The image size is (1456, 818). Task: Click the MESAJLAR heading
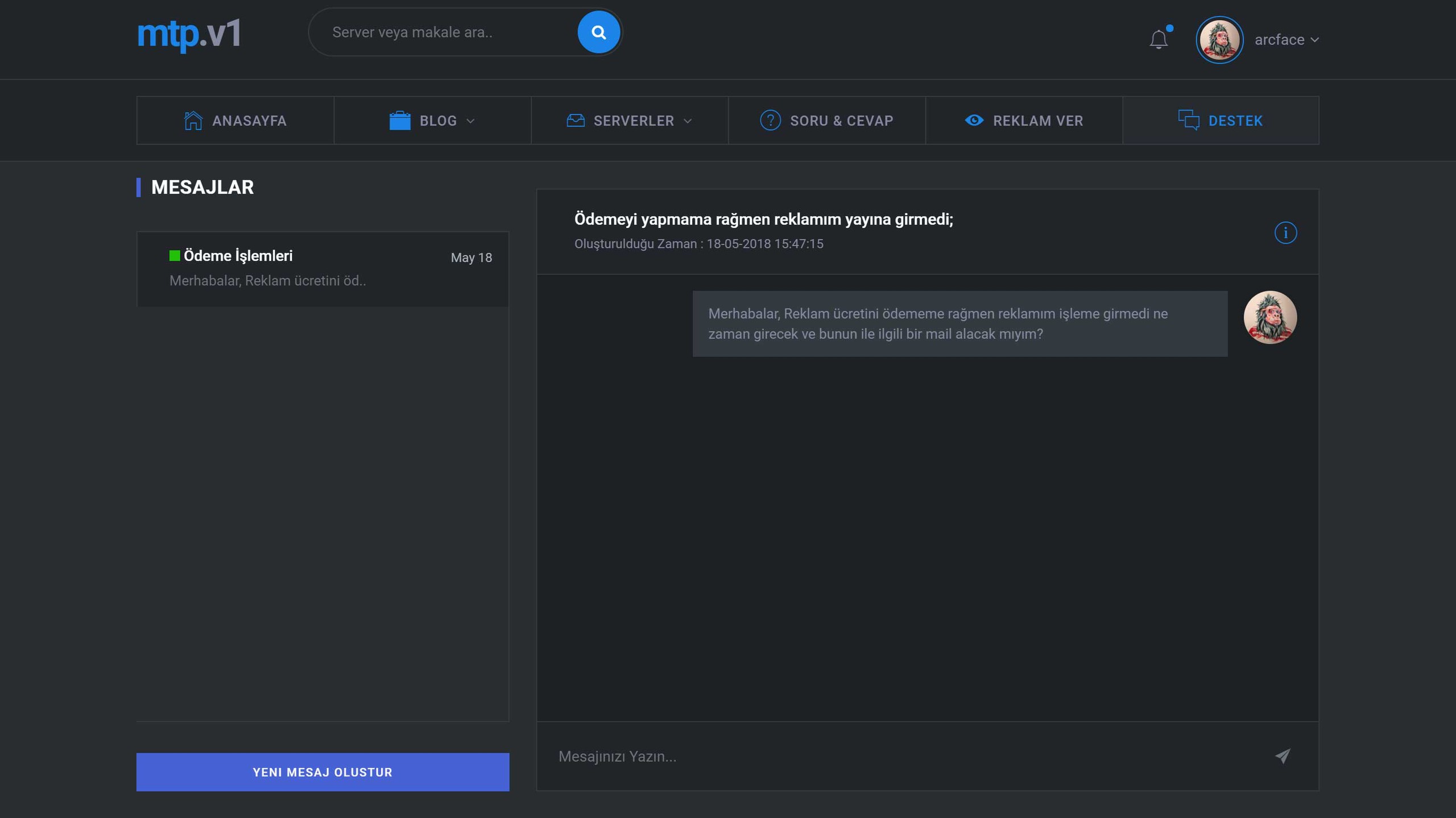[202, 188]
